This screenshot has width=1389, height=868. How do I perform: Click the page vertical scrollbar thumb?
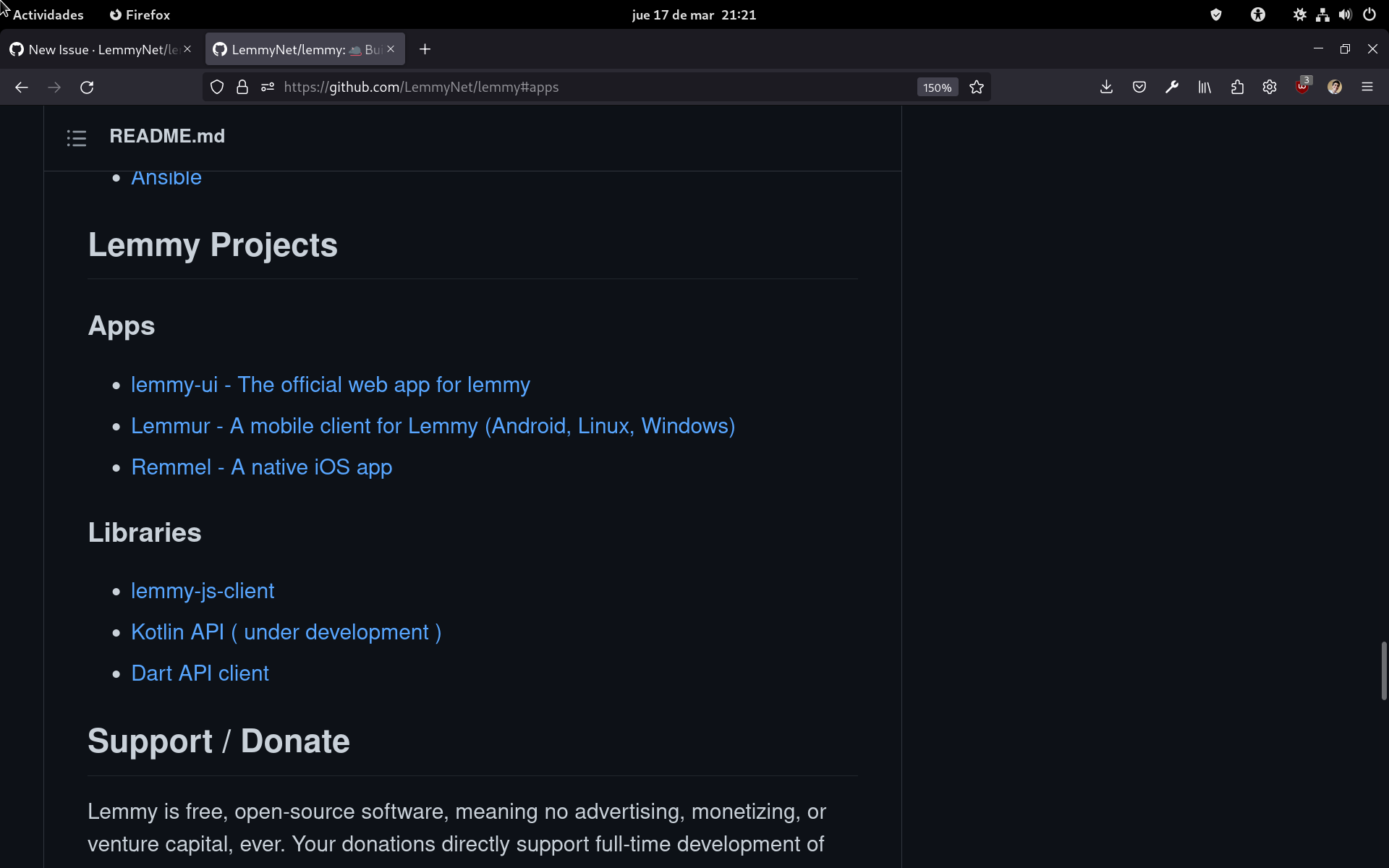[x=1384, y=671]
